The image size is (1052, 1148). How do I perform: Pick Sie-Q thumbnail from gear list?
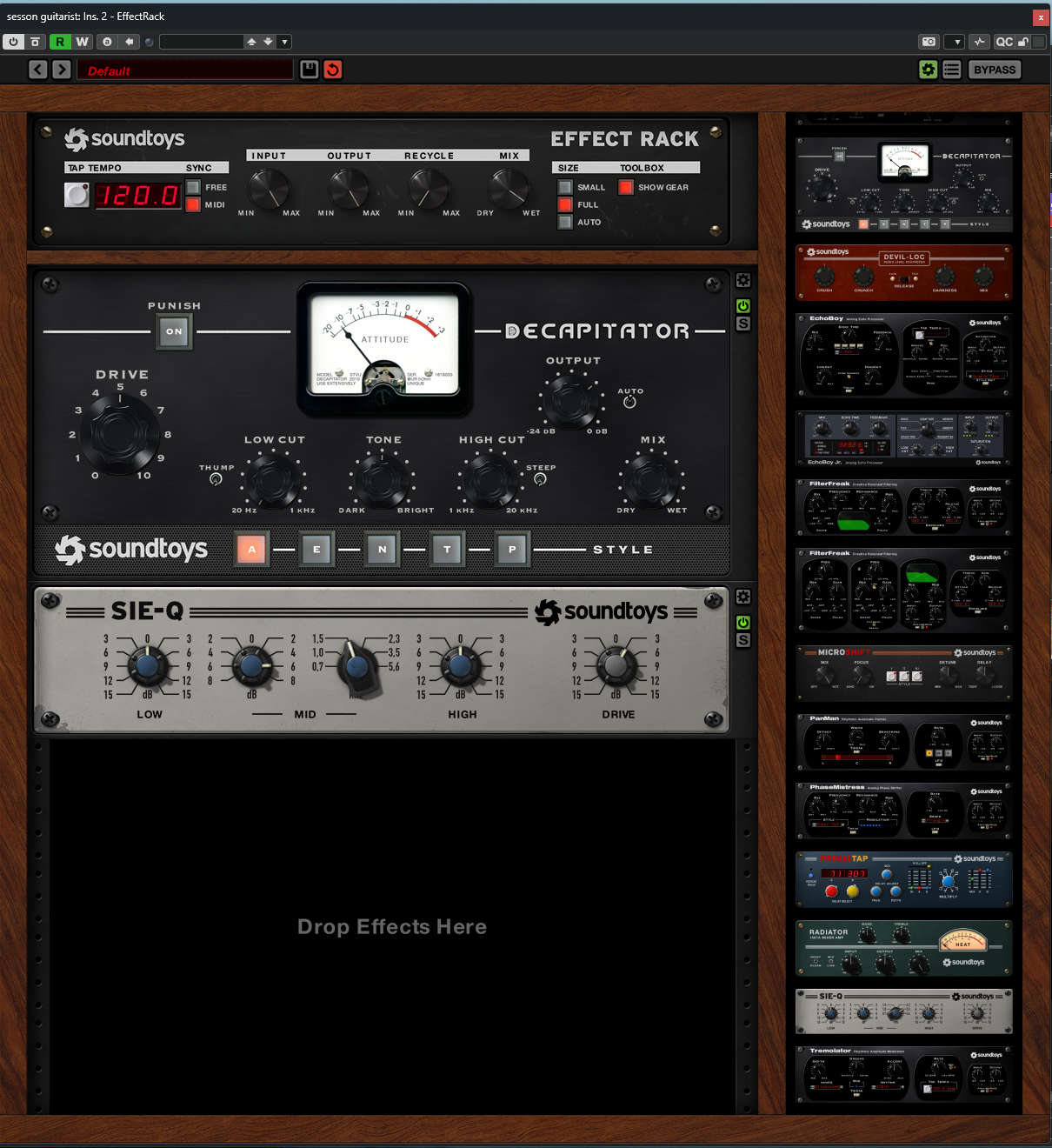[x=904, y=1011]
